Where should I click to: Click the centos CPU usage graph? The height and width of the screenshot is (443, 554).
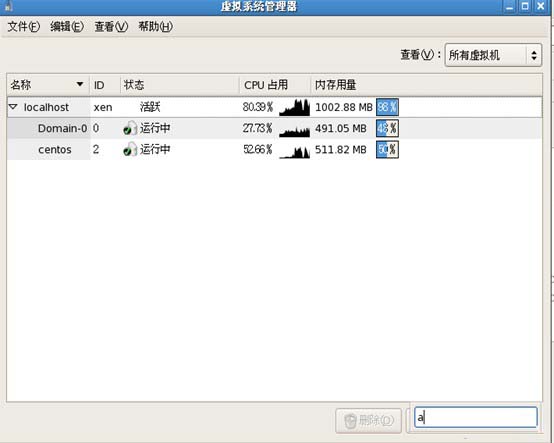click(294, 152)
